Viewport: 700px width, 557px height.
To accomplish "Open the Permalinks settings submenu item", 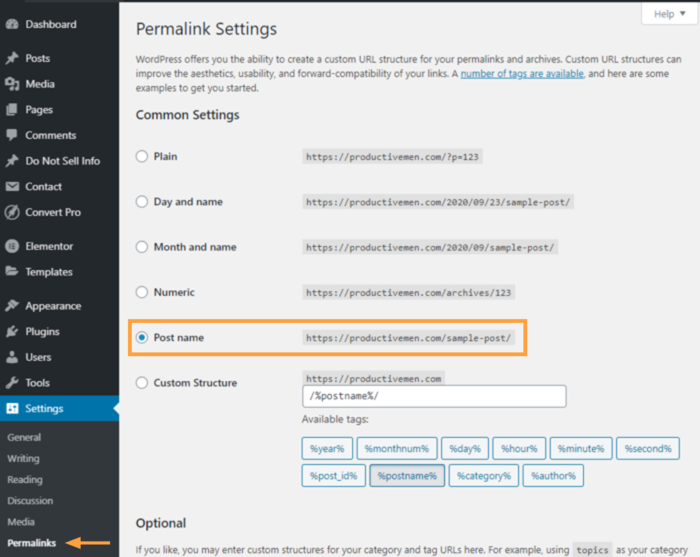I will coord(31,542).
